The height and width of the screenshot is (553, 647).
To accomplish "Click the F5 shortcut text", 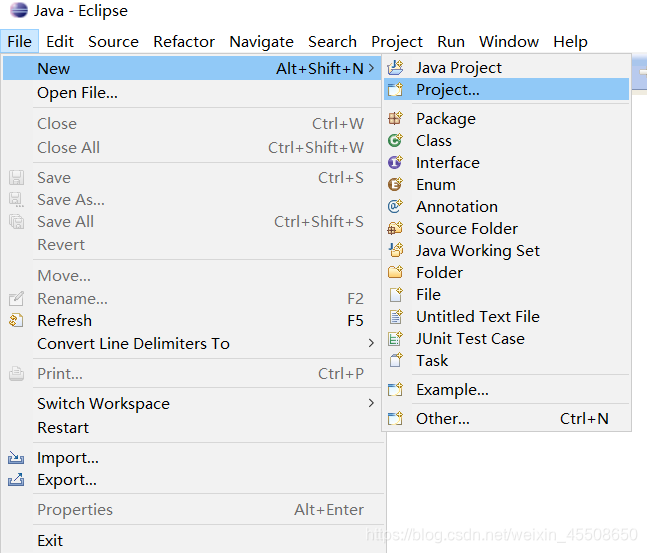I will point(355,320).
